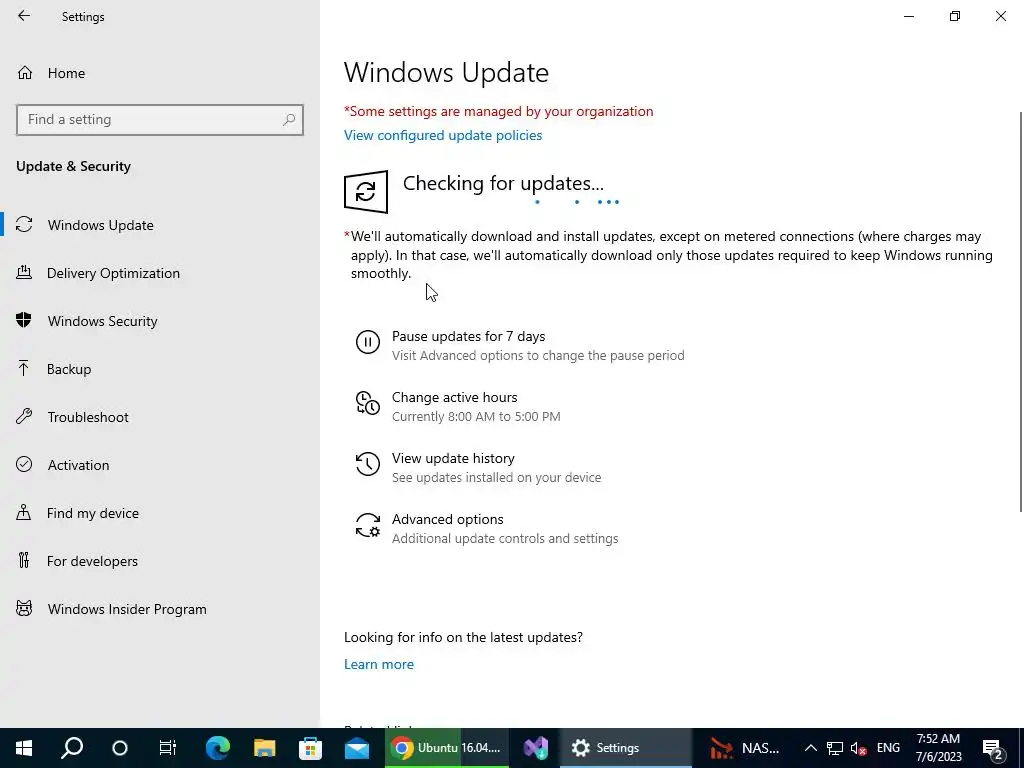Open File Explorer from the taskbar

(264, 748)
